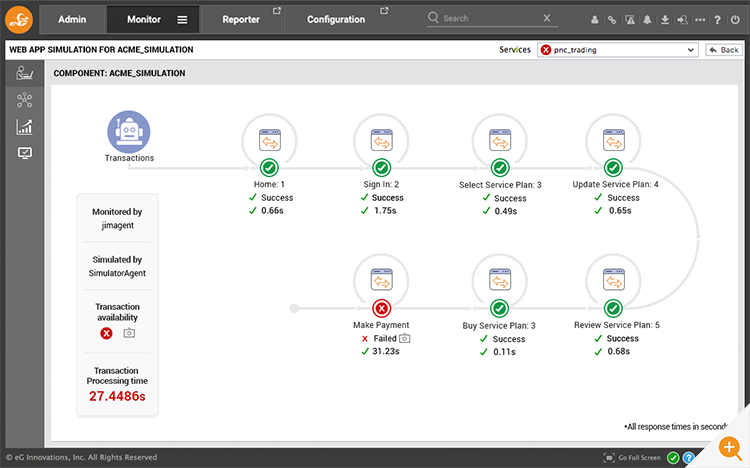Open the sidebar user-at-desk icon

[x=24, y=73]
